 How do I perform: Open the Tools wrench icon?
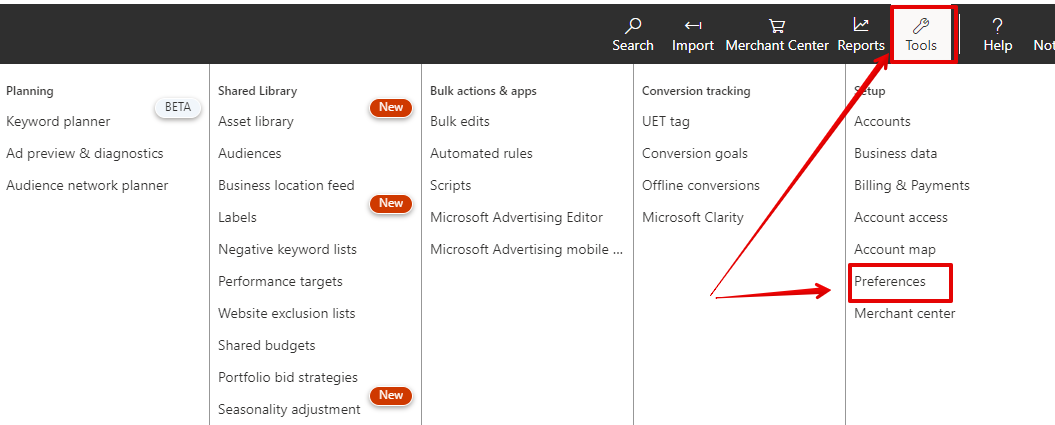pos(921,26)
